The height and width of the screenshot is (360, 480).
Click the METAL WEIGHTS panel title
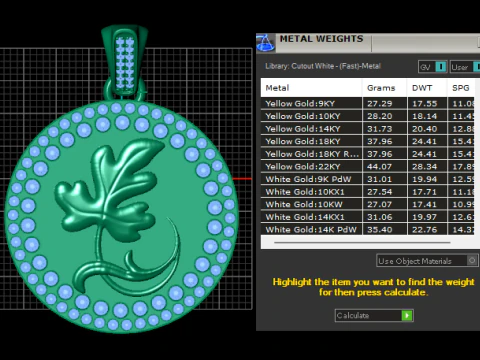click(x=321, y=39)
